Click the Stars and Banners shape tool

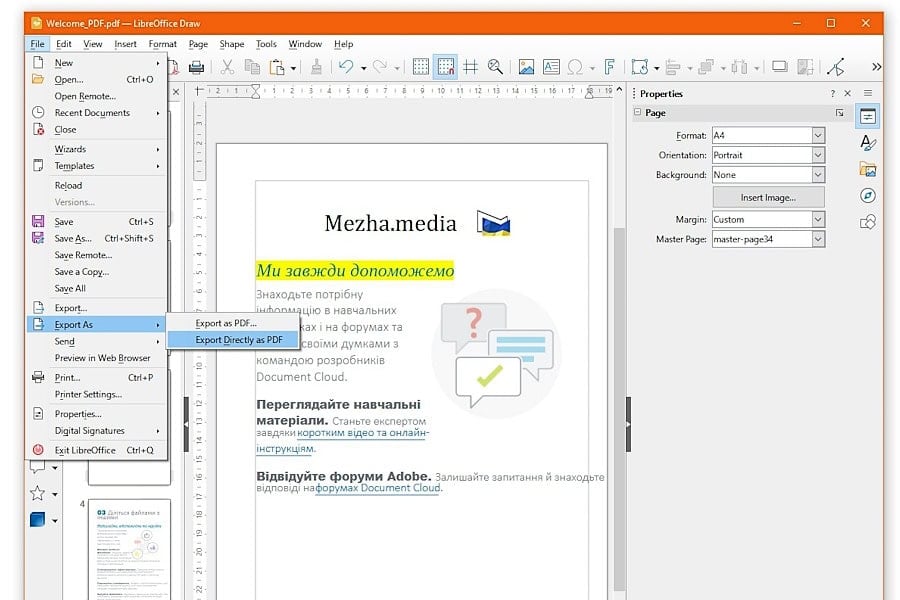[37, 493]
